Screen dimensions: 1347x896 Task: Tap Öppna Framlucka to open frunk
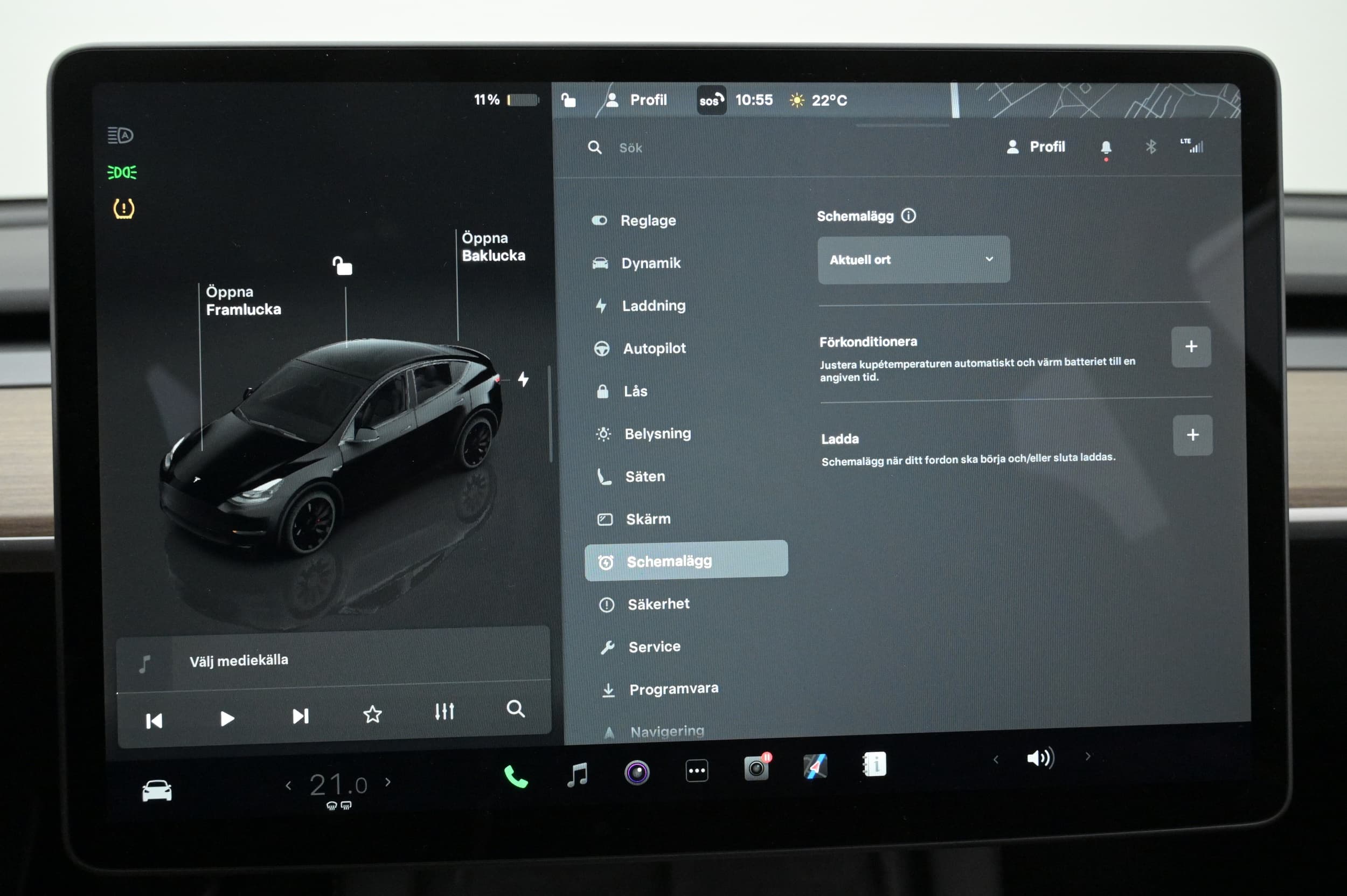[x=244, y=301]
